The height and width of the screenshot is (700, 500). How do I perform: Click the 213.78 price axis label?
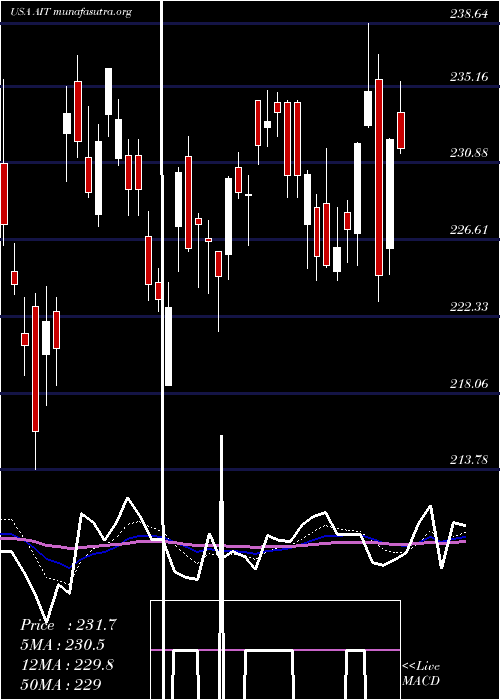469,460
